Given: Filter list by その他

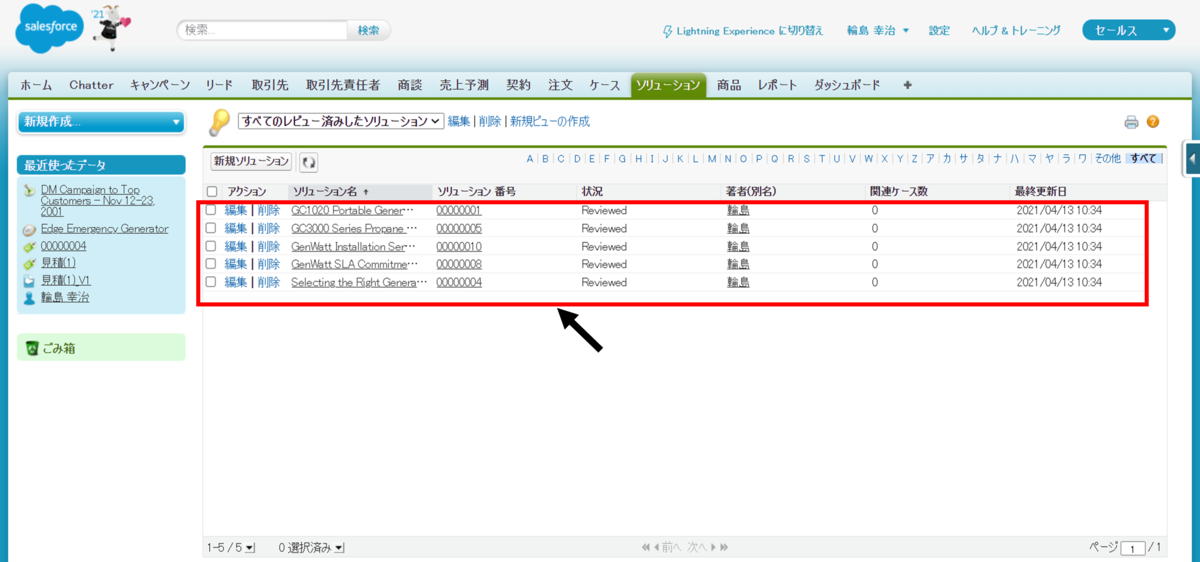Looking at the screenshot, I should click(1107, 158).
